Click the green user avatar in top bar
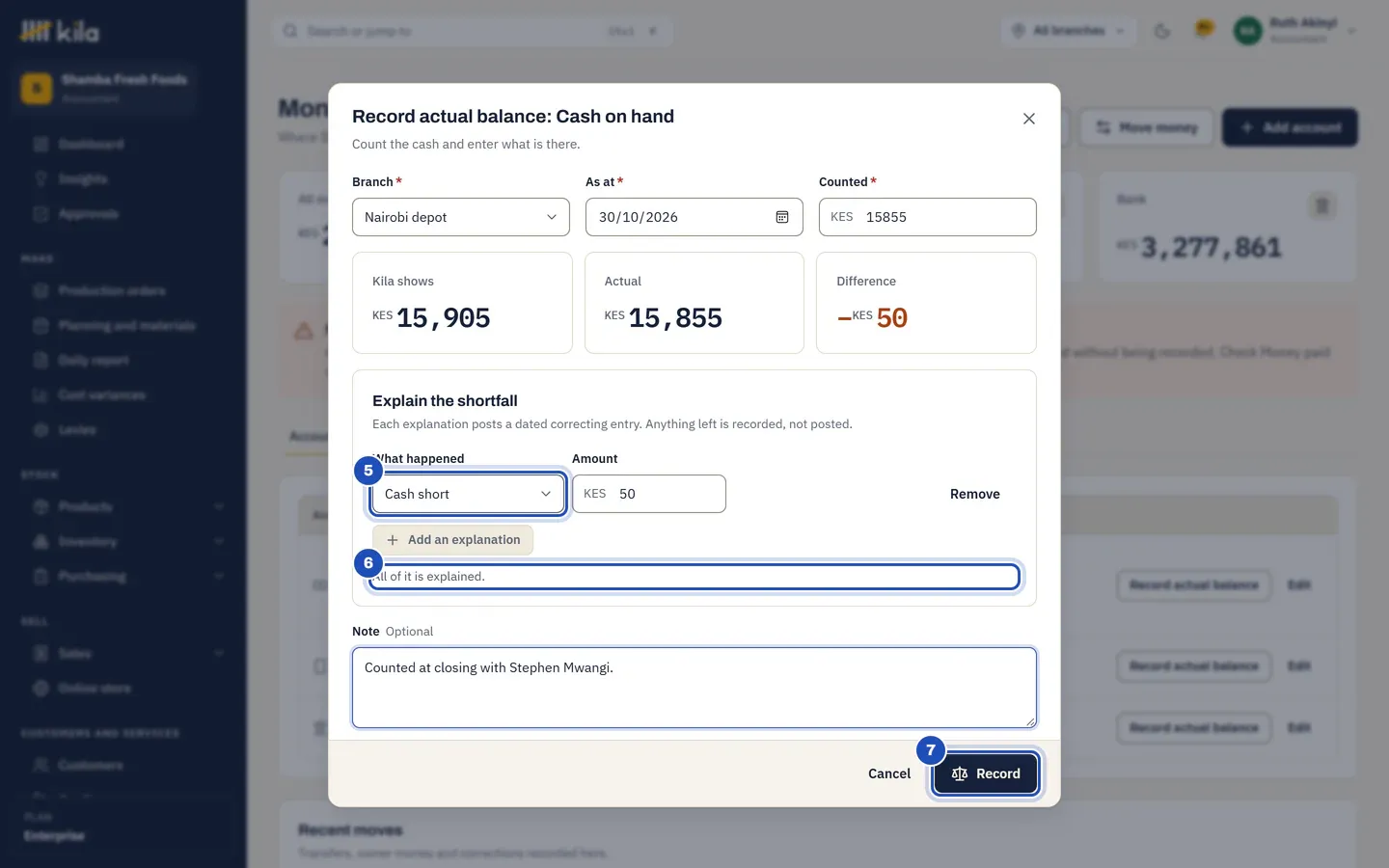This screenshot has width=1389, height=868. pos(1247,31)
